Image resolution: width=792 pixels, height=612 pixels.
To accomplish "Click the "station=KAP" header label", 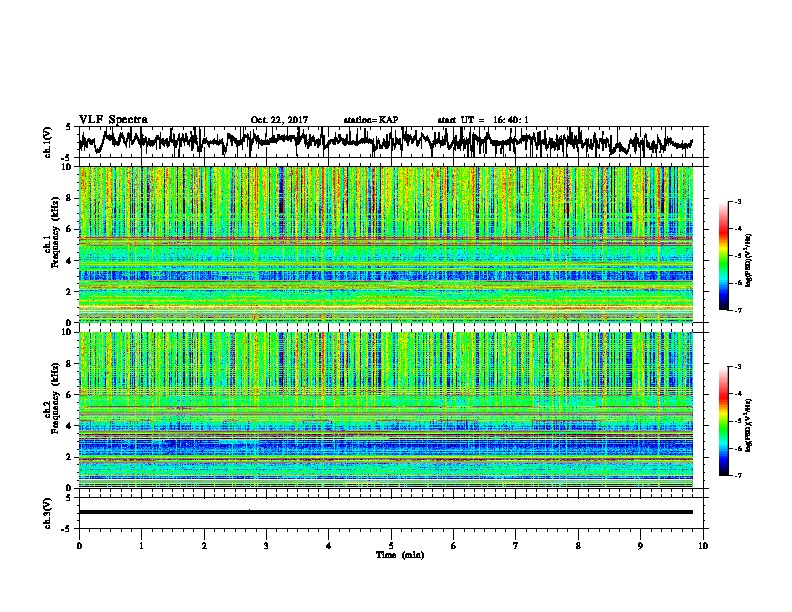I will pyautogui.click(x=371, y=120).
